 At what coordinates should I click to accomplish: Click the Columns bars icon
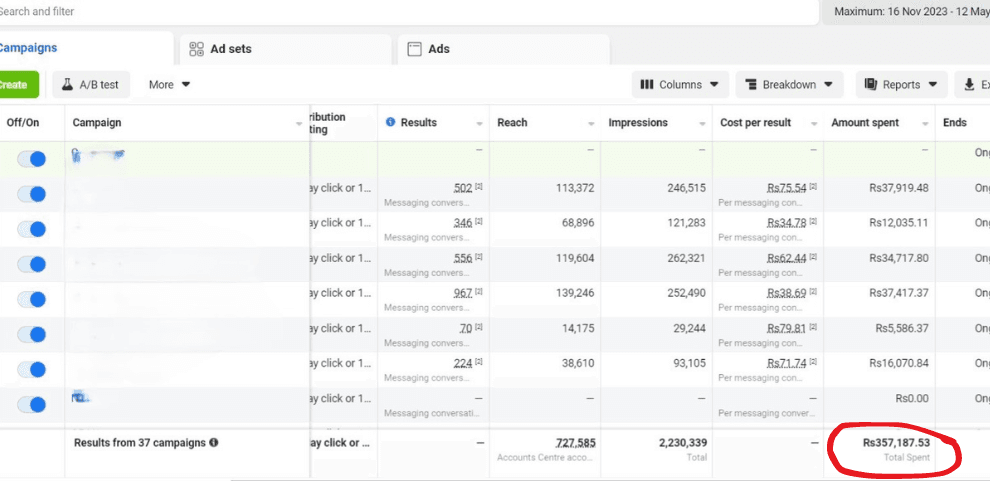pyautogui.click(x=647, y=85)
